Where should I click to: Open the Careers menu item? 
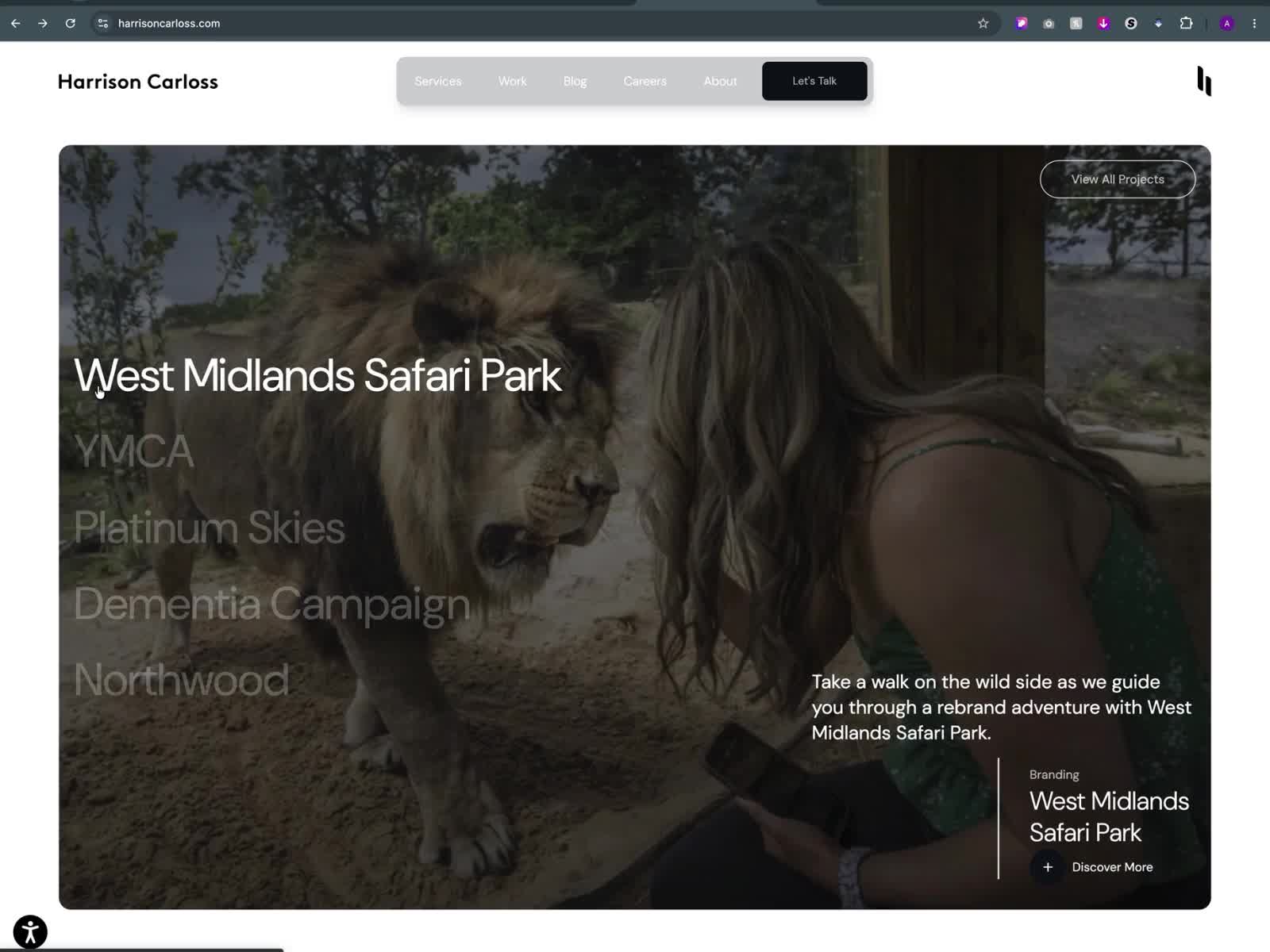pos(645,81)
